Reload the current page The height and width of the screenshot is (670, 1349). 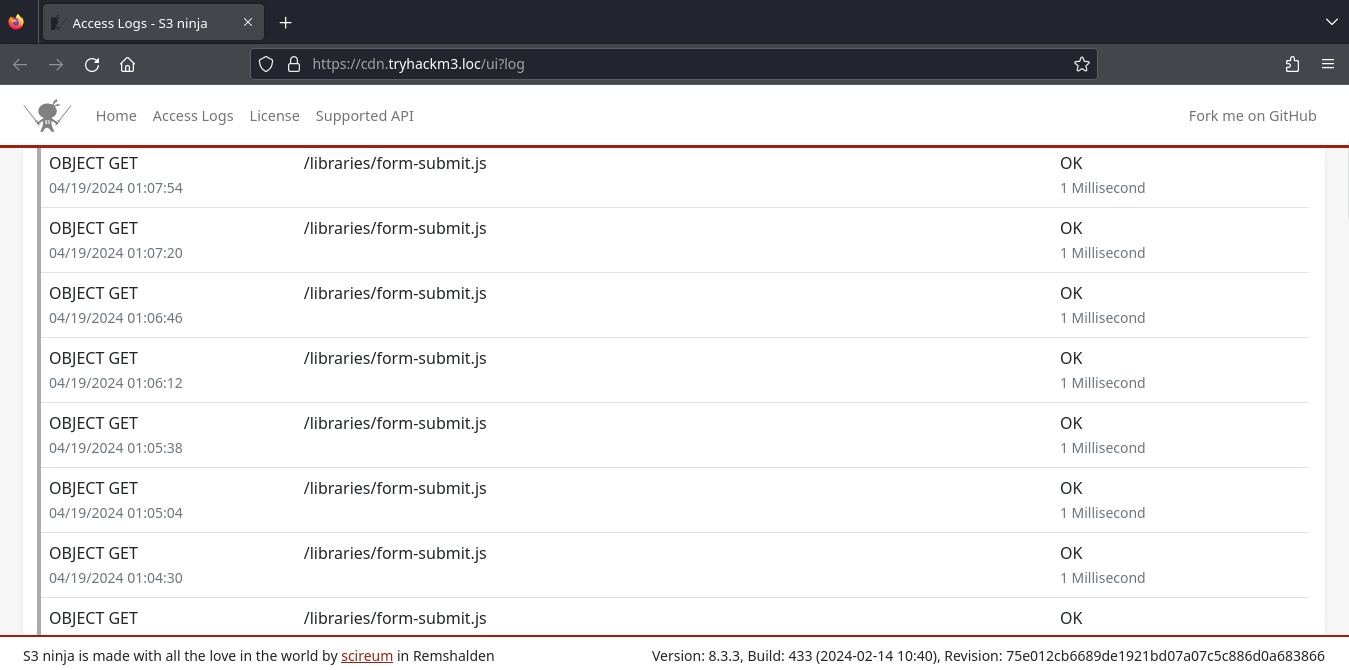coord(92,64)
